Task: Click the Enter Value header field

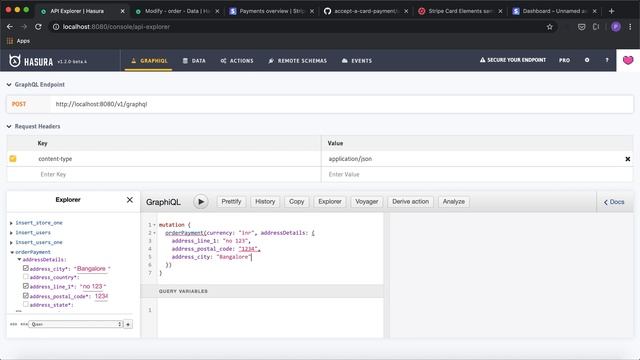Action: coord(477,174)
